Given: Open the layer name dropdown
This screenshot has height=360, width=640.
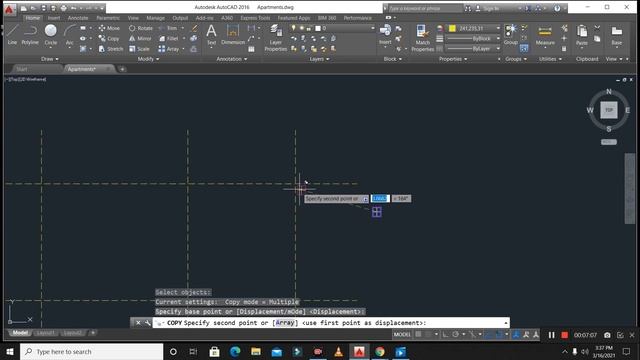Looking at the screenshot, I should [372, 28].
